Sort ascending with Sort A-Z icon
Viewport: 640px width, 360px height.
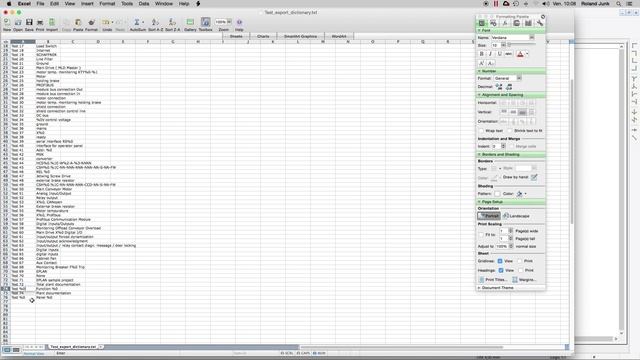coord(156,23)
